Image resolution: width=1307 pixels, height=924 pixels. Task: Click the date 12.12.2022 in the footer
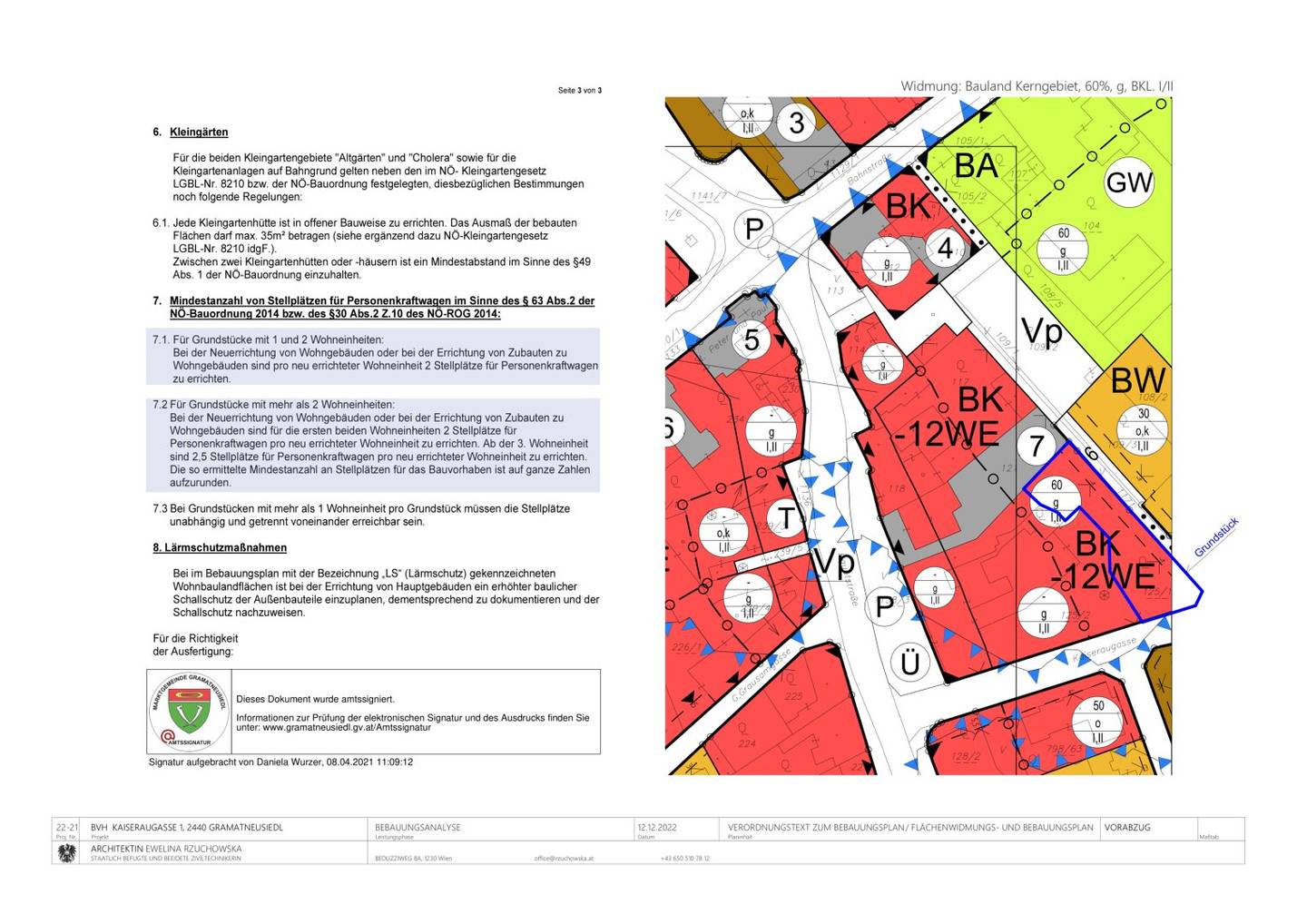[x=657, y=828]
